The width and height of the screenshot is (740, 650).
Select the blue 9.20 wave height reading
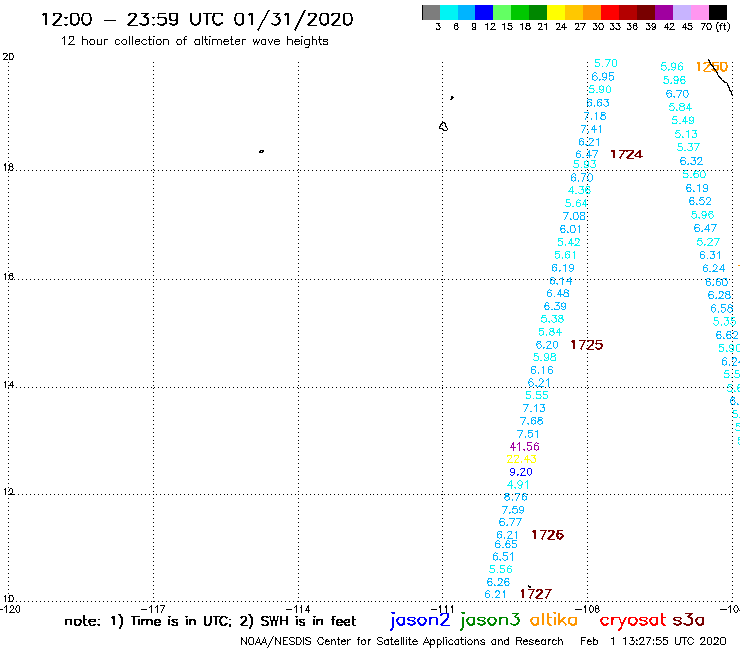[521, 472]
